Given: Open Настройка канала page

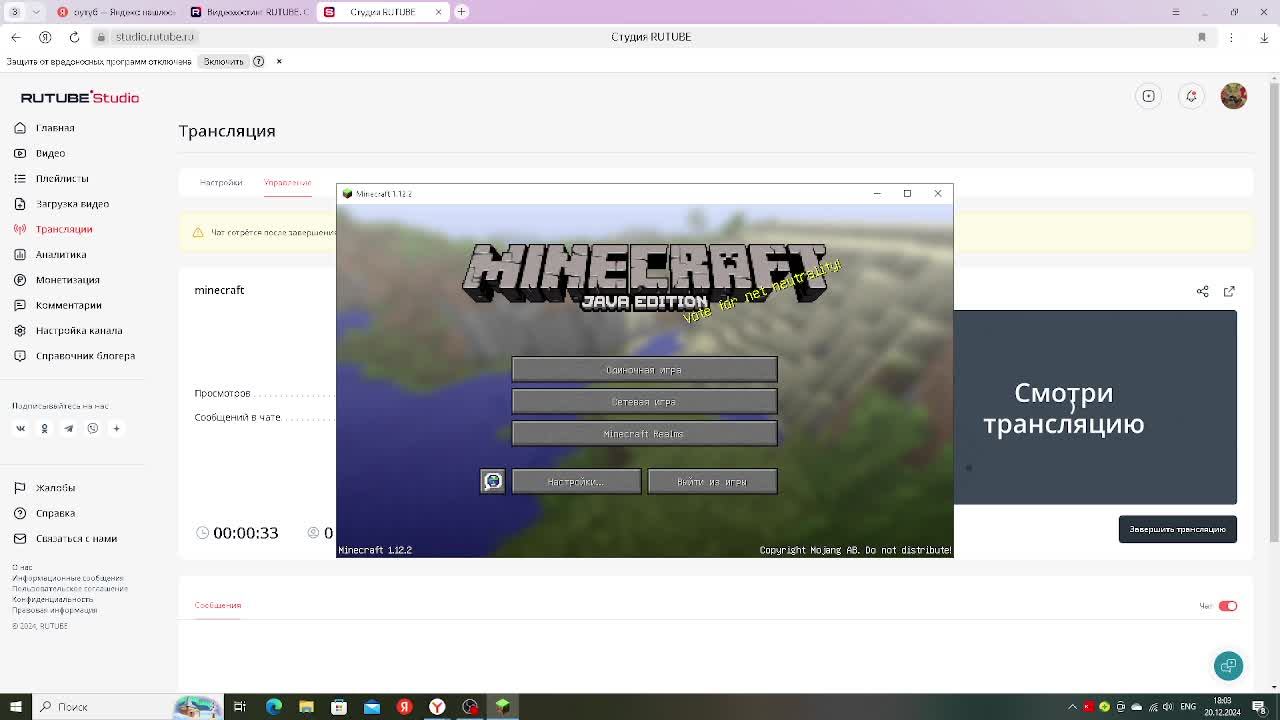Looking at the screenshot, I should 68,330.
